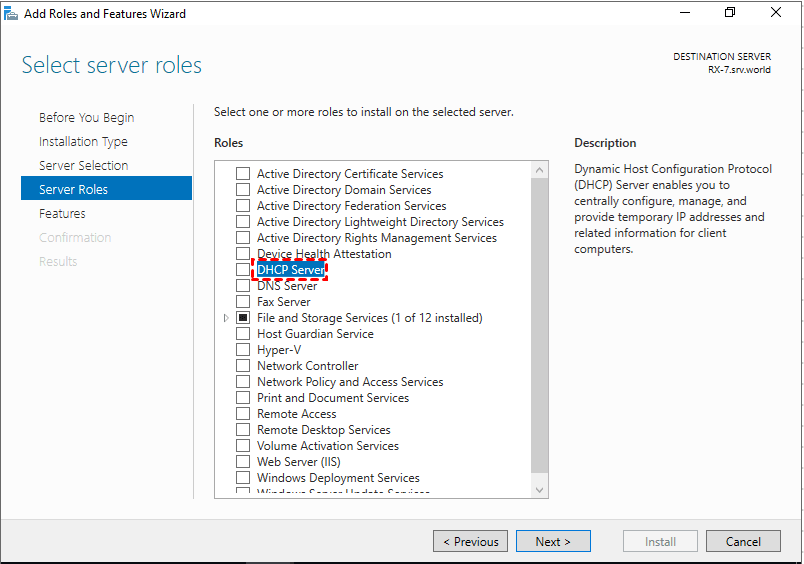Image resolution: width=804 pixels, height=564 pixels.
Task: Open the Installation Type step
Action: tap(83, 142)
